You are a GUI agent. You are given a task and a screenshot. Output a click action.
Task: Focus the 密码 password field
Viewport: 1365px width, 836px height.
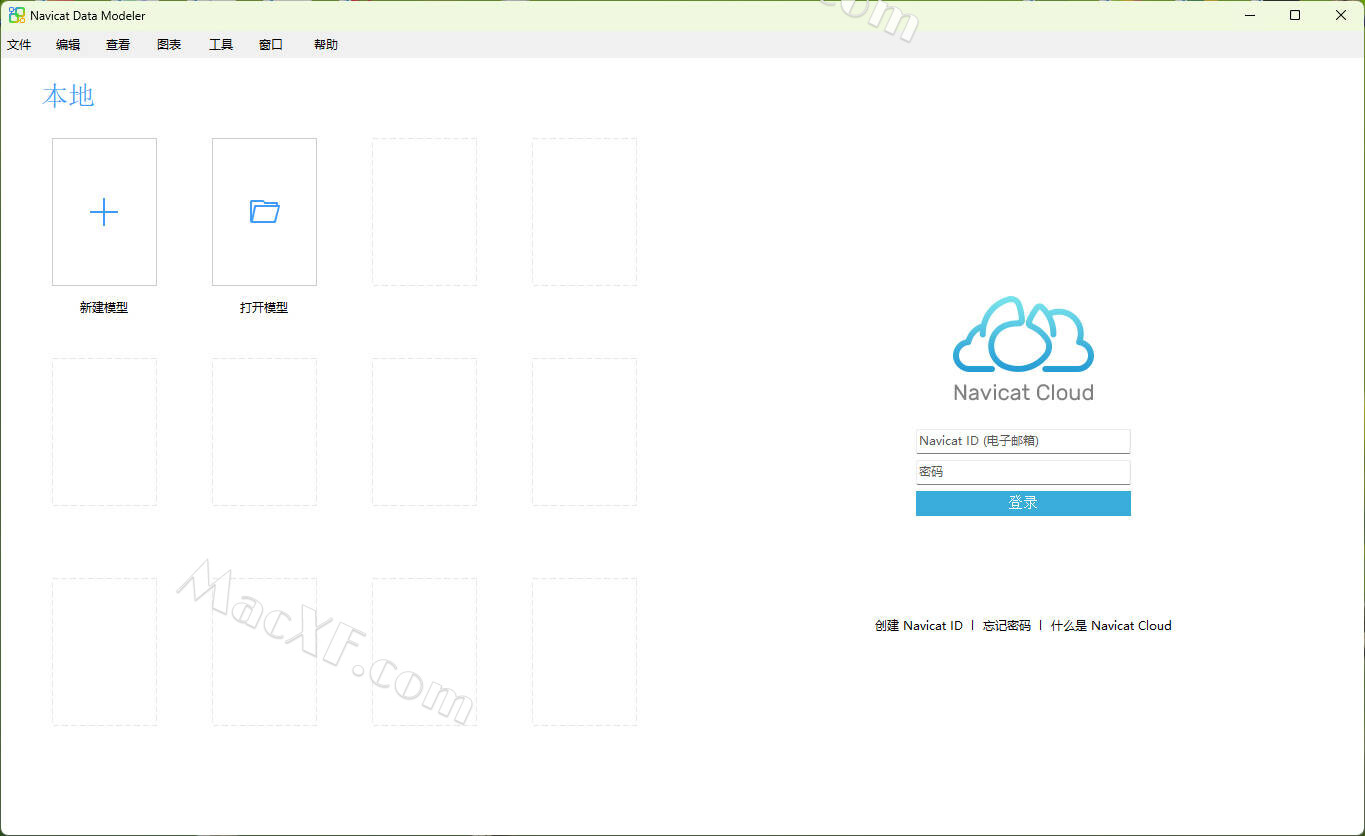1023,472
